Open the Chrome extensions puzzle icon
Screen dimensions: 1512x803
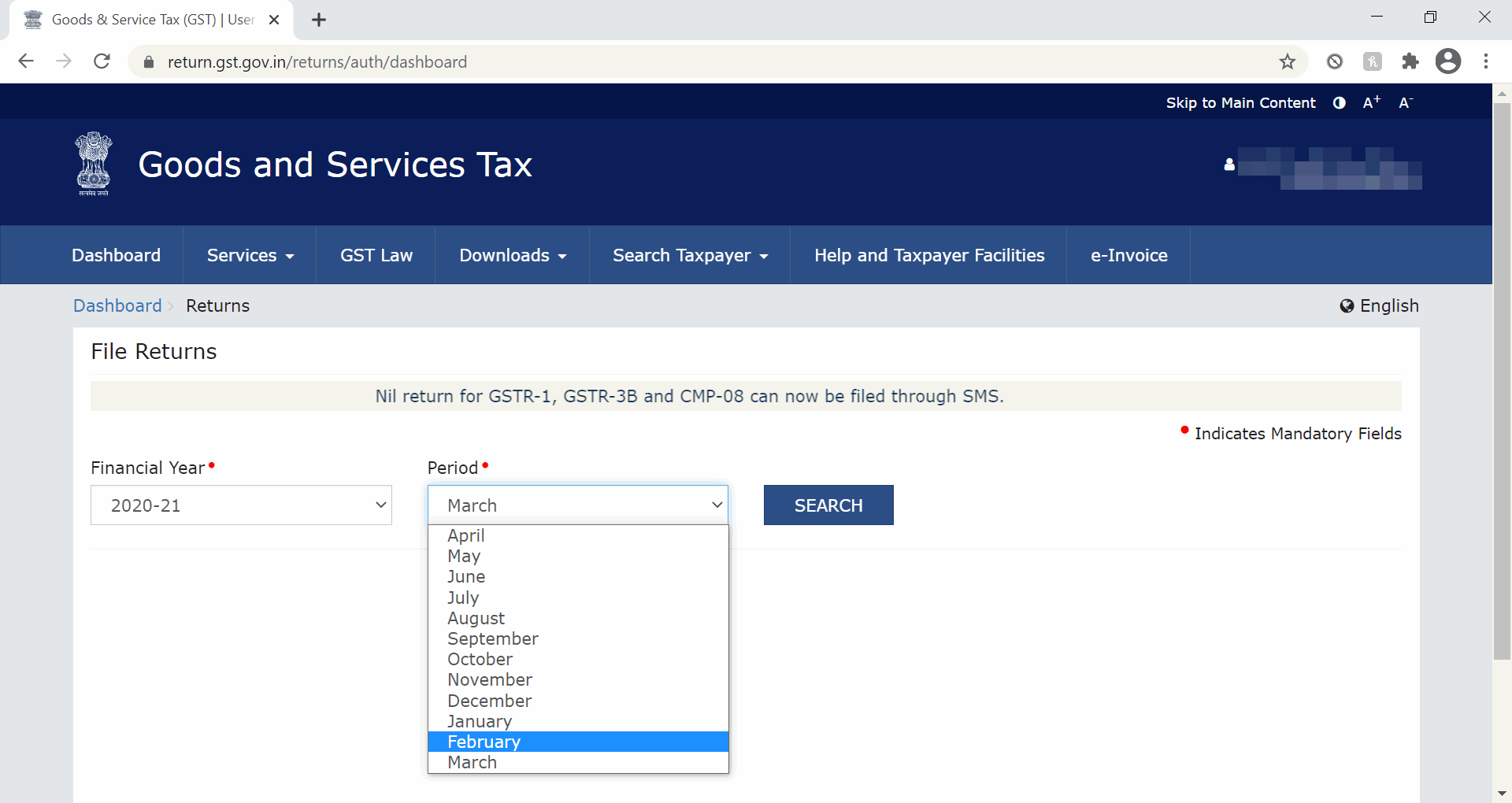[x=1410, y=61]
